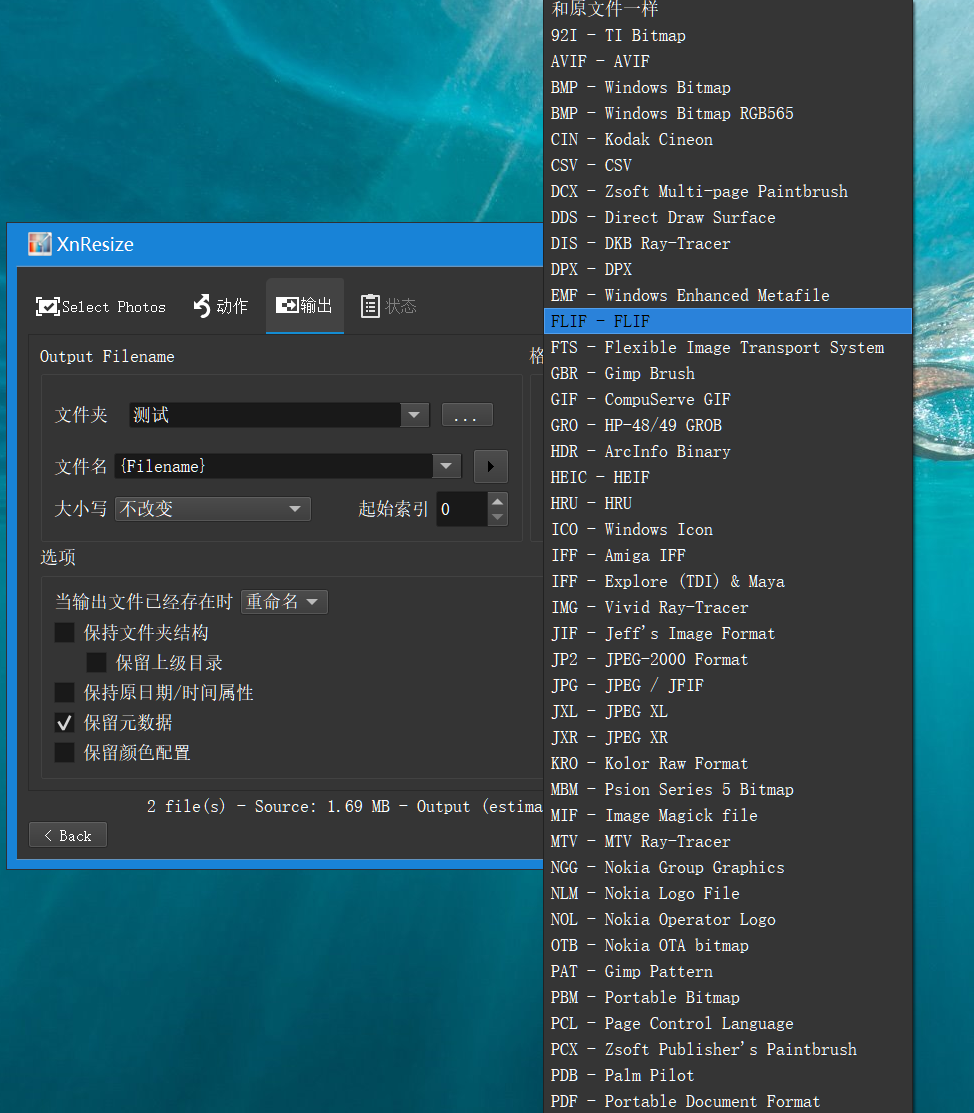
Task: Select PAT - Gimp Pattern format
Action: (728, 971)
